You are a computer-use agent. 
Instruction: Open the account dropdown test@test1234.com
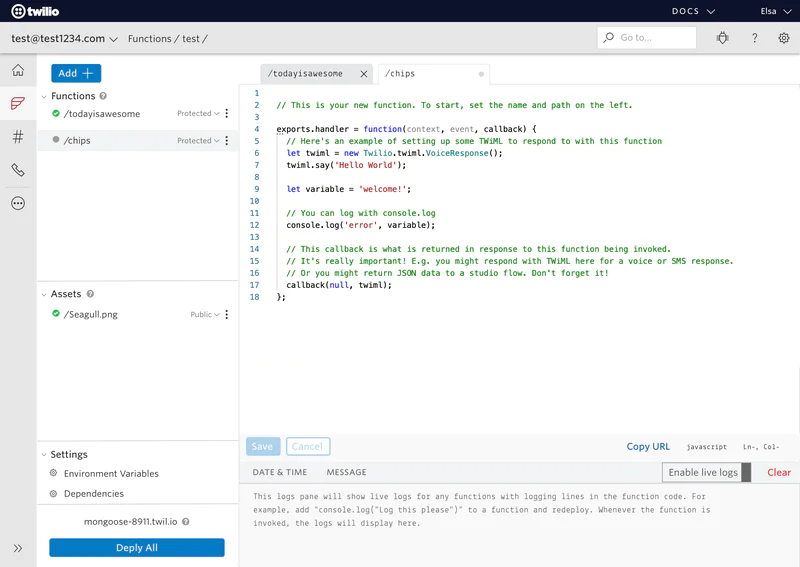(64, 39)
